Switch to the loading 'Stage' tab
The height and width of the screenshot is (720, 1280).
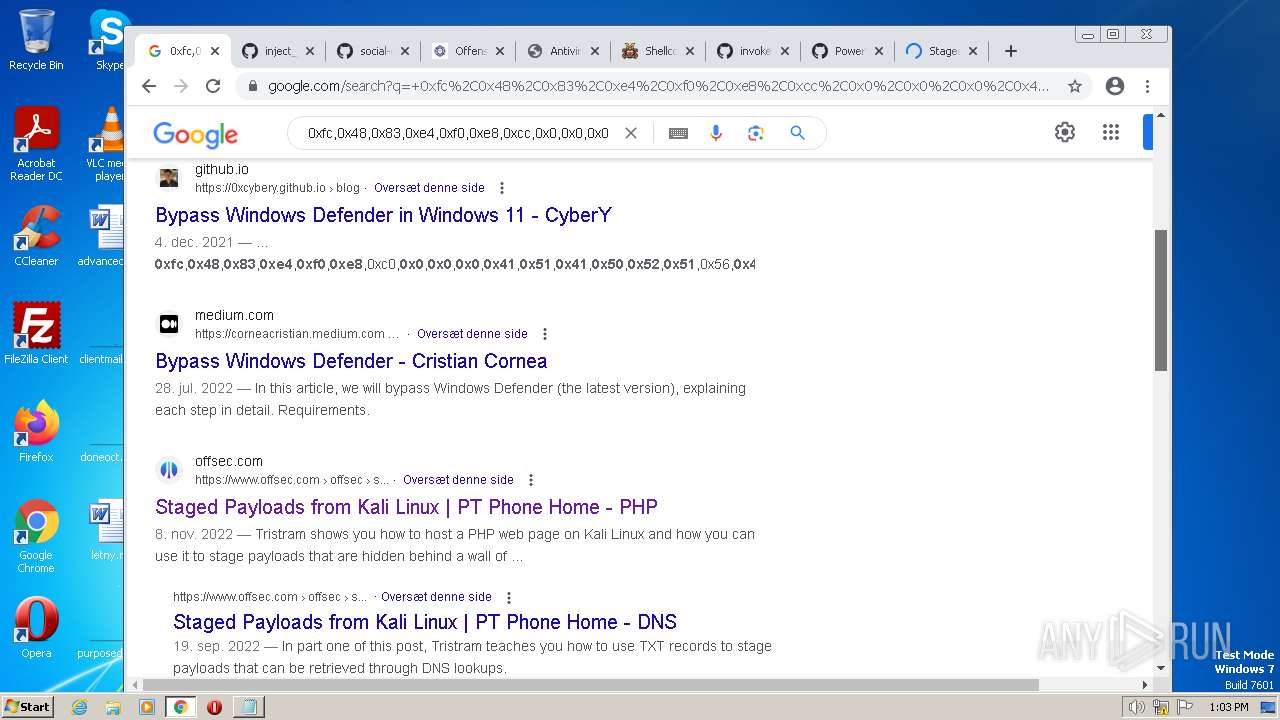click(943, 51)
